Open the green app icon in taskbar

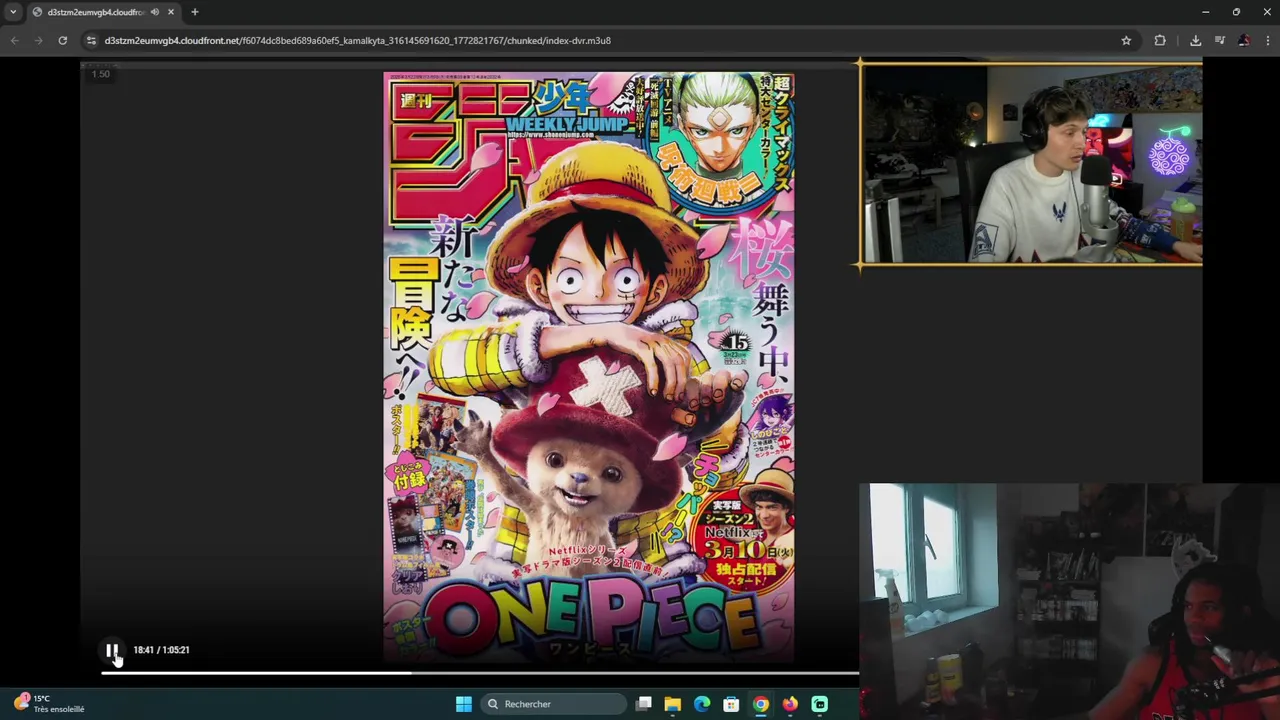click(x=819, y=704)
